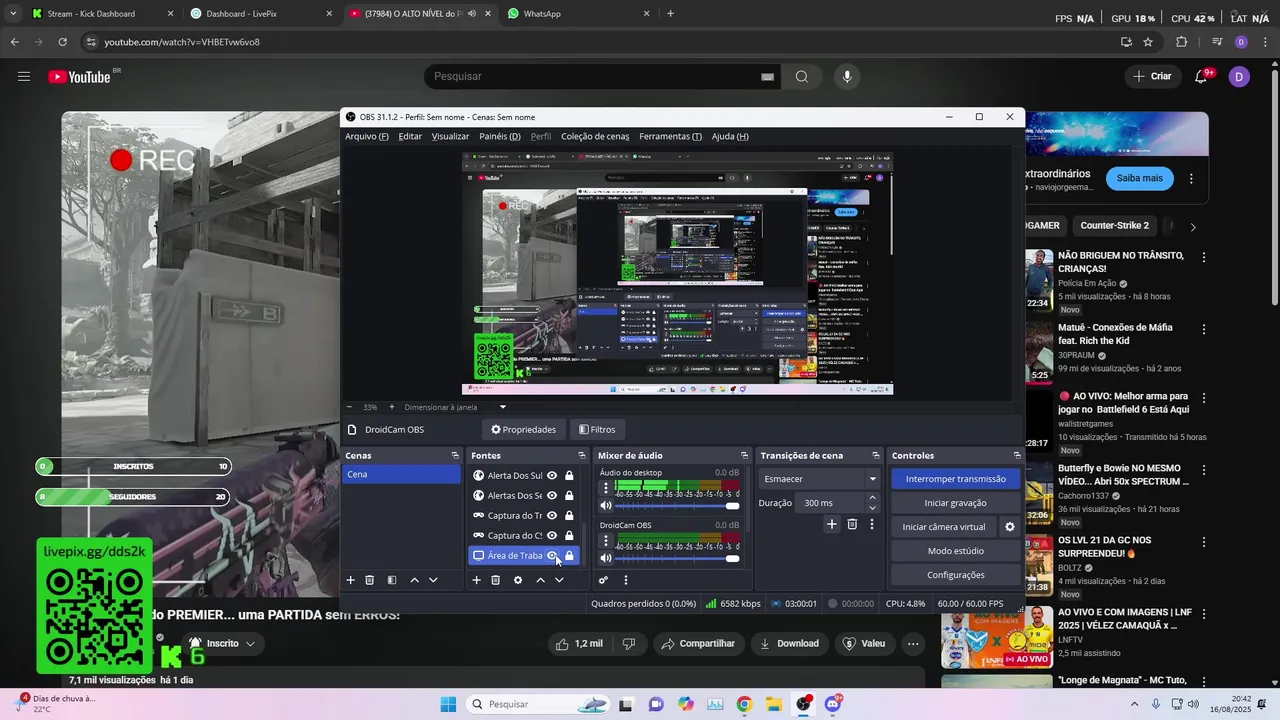Undock the Mixer de áudio panel
1280x720 pixels.
[744, 456]
